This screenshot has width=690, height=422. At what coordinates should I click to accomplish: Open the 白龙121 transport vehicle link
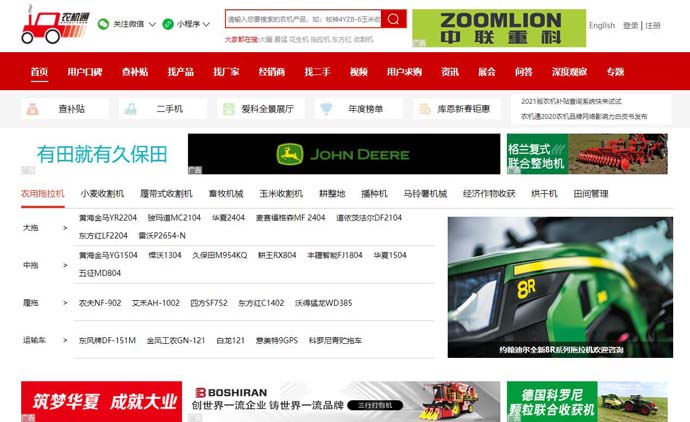230,341
